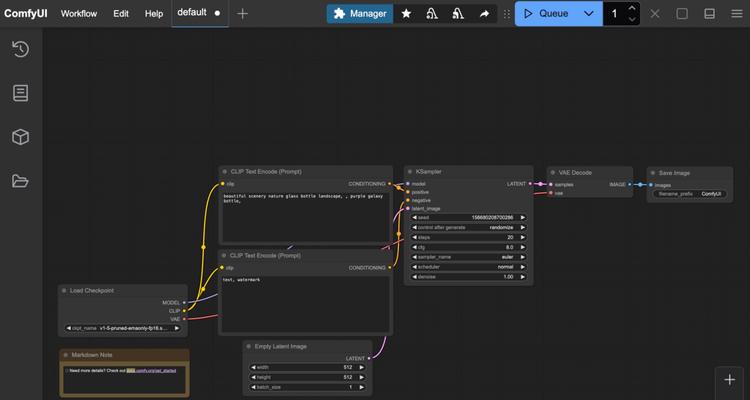
Task: Click the samples input slot on VAE Decode
Action: point(551,185)
